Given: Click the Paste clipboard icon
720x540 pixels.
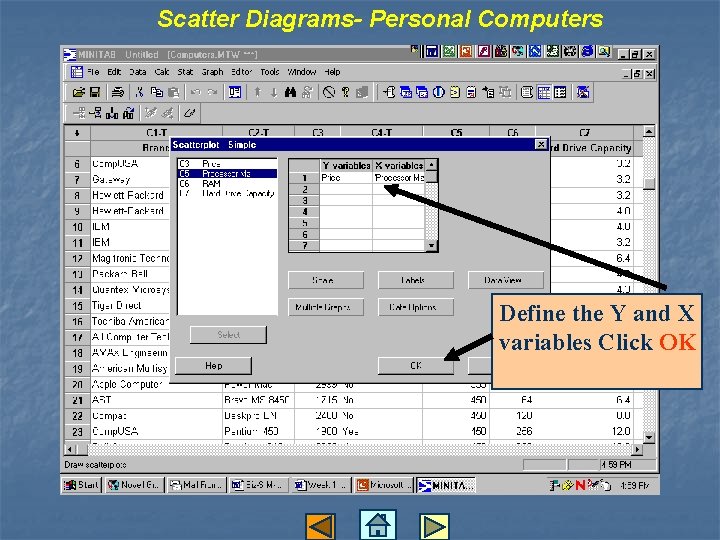Looking at the screenshot, I should 174,92.
